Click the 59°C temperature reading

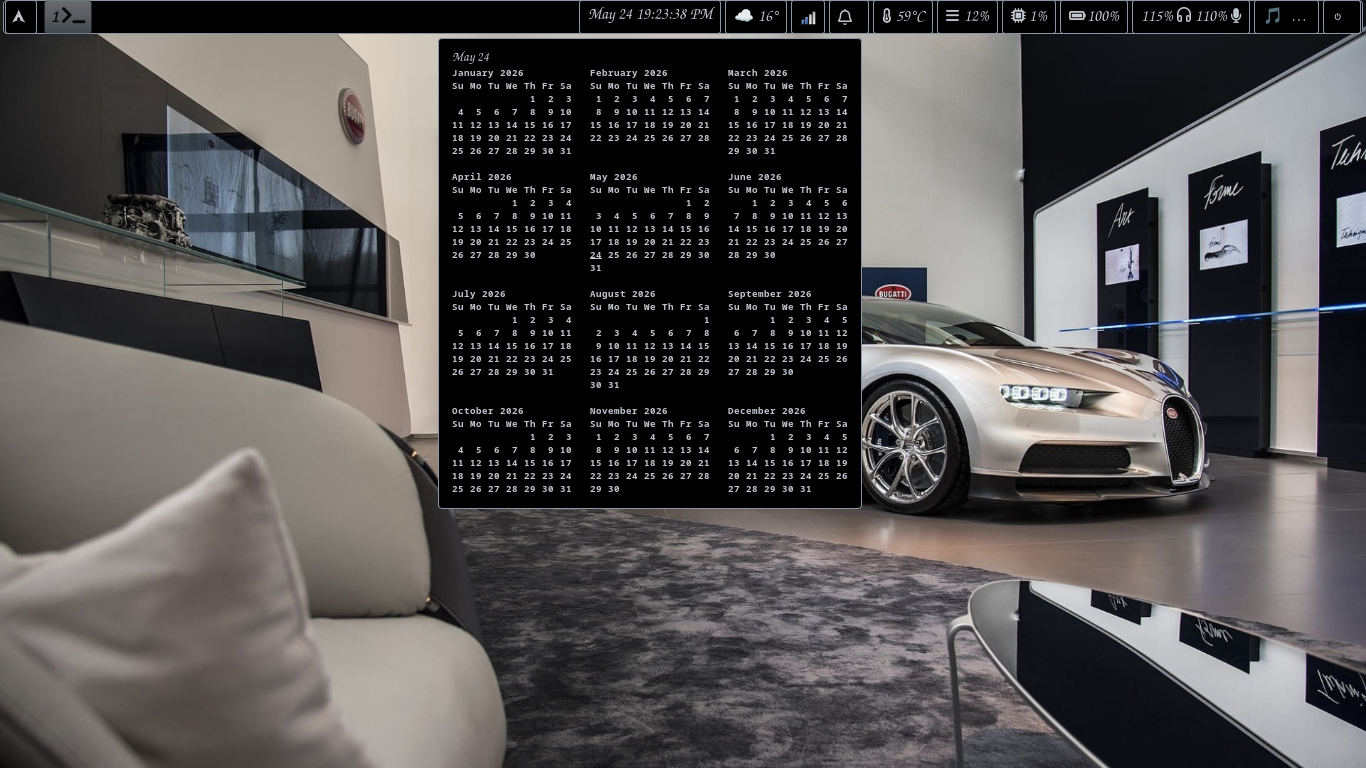click(x=911, y=17)
